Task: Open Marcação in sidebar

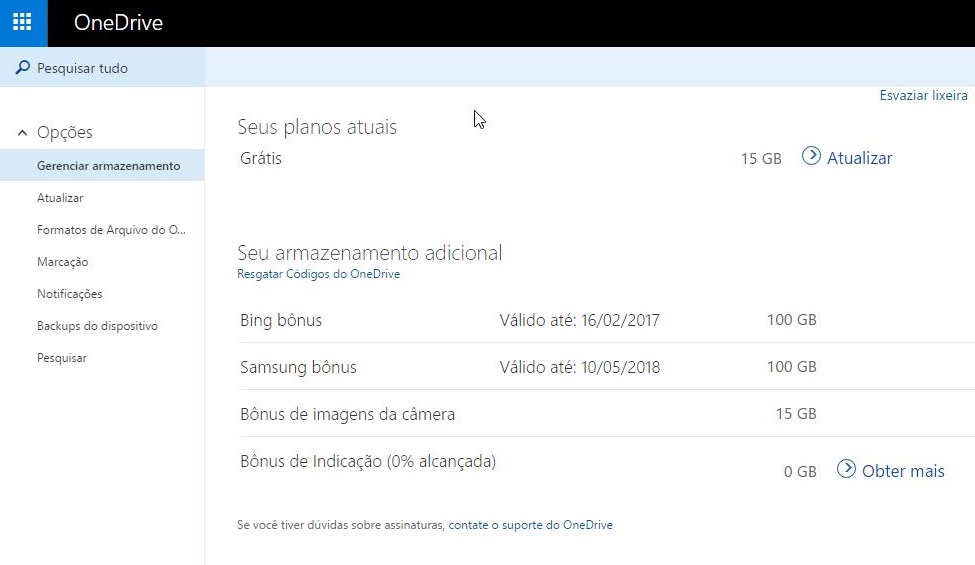Action: click(x=62, y=262)
